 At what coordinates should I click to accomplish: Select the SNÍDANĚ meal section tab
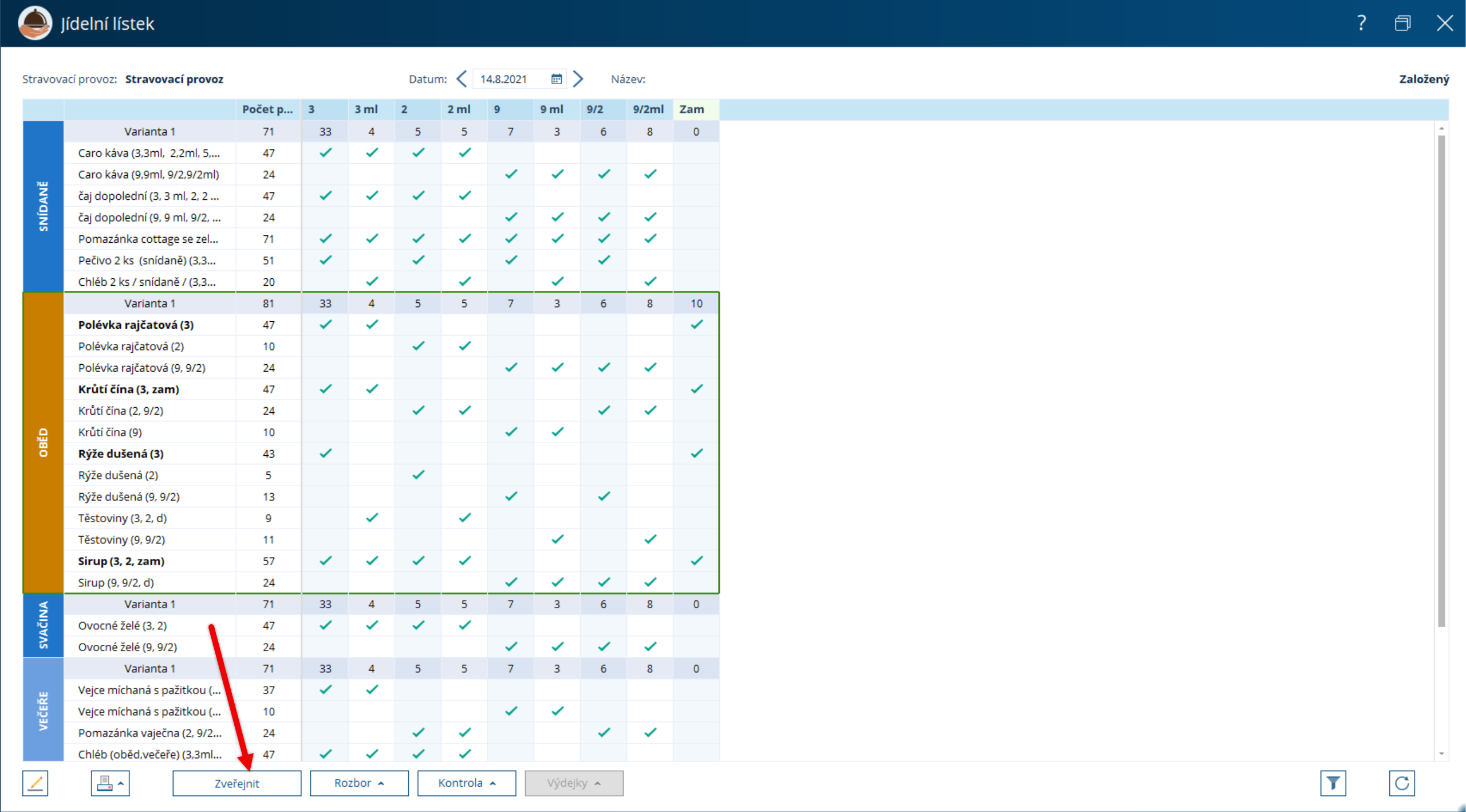click(43, 206)
